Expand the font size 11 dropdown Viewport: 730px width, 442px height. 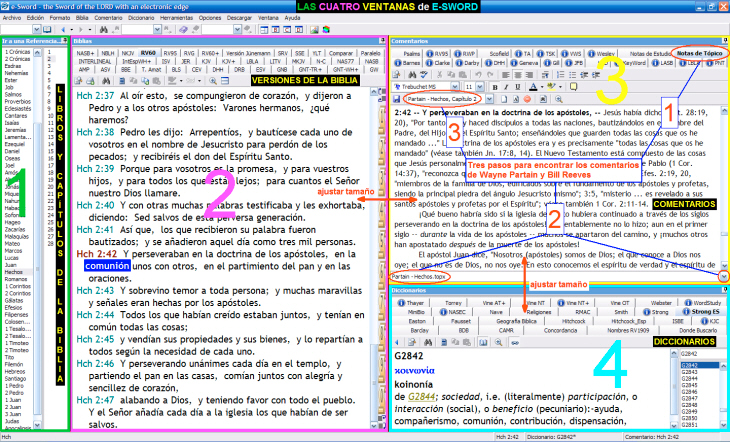tap(480, 87)
